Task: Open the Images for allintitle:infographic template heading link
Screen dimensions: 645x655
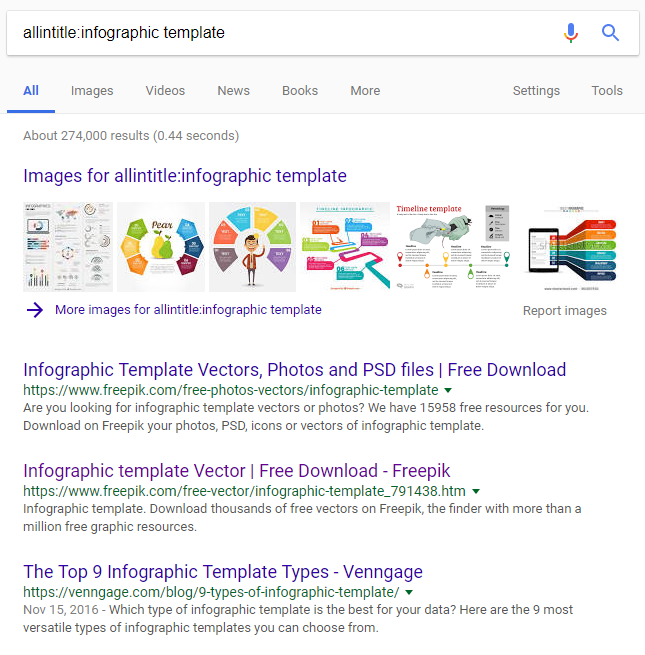Action: point(185,176)
